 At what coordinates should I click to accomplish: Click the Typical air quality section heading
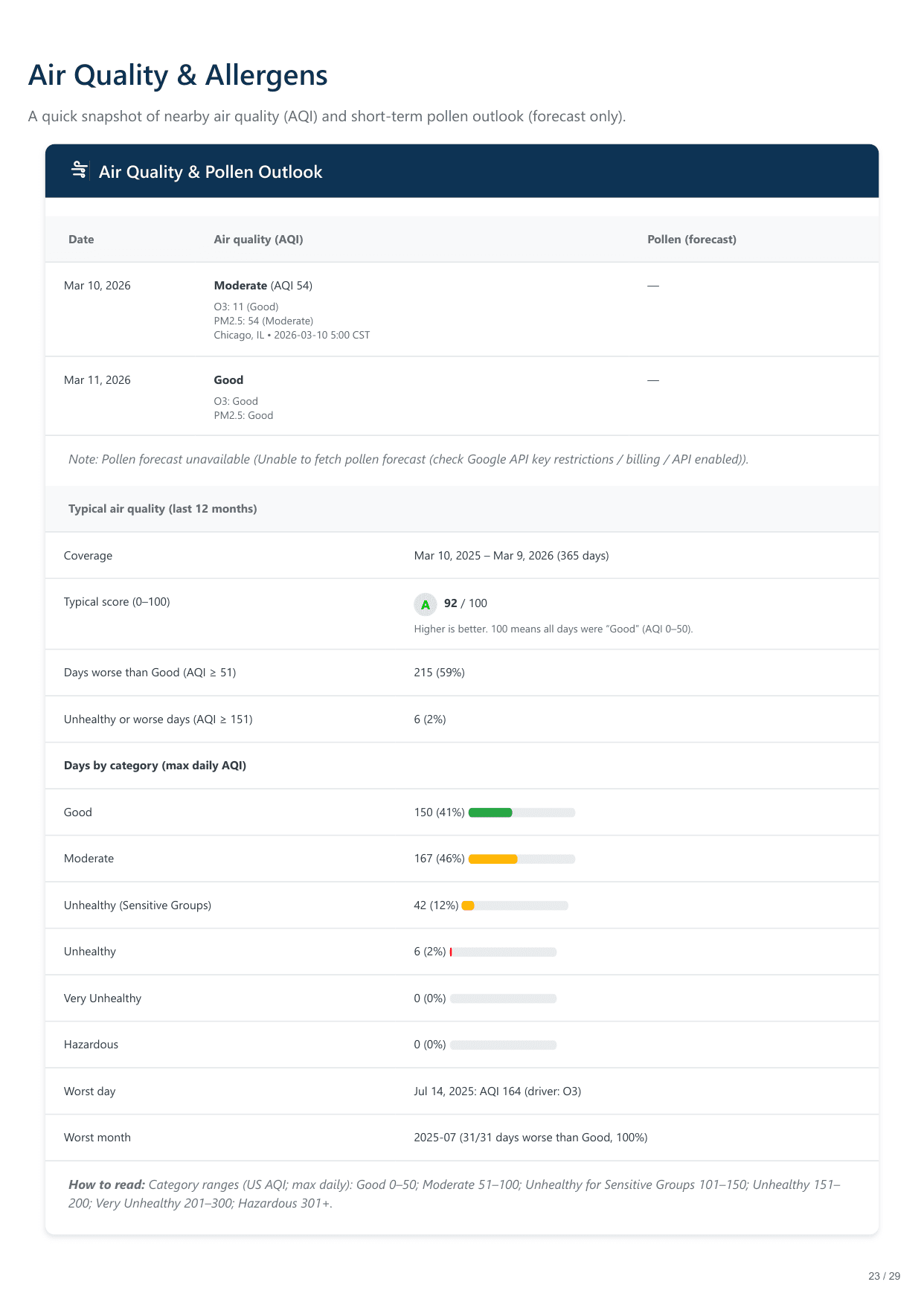[x=162, y=509]
